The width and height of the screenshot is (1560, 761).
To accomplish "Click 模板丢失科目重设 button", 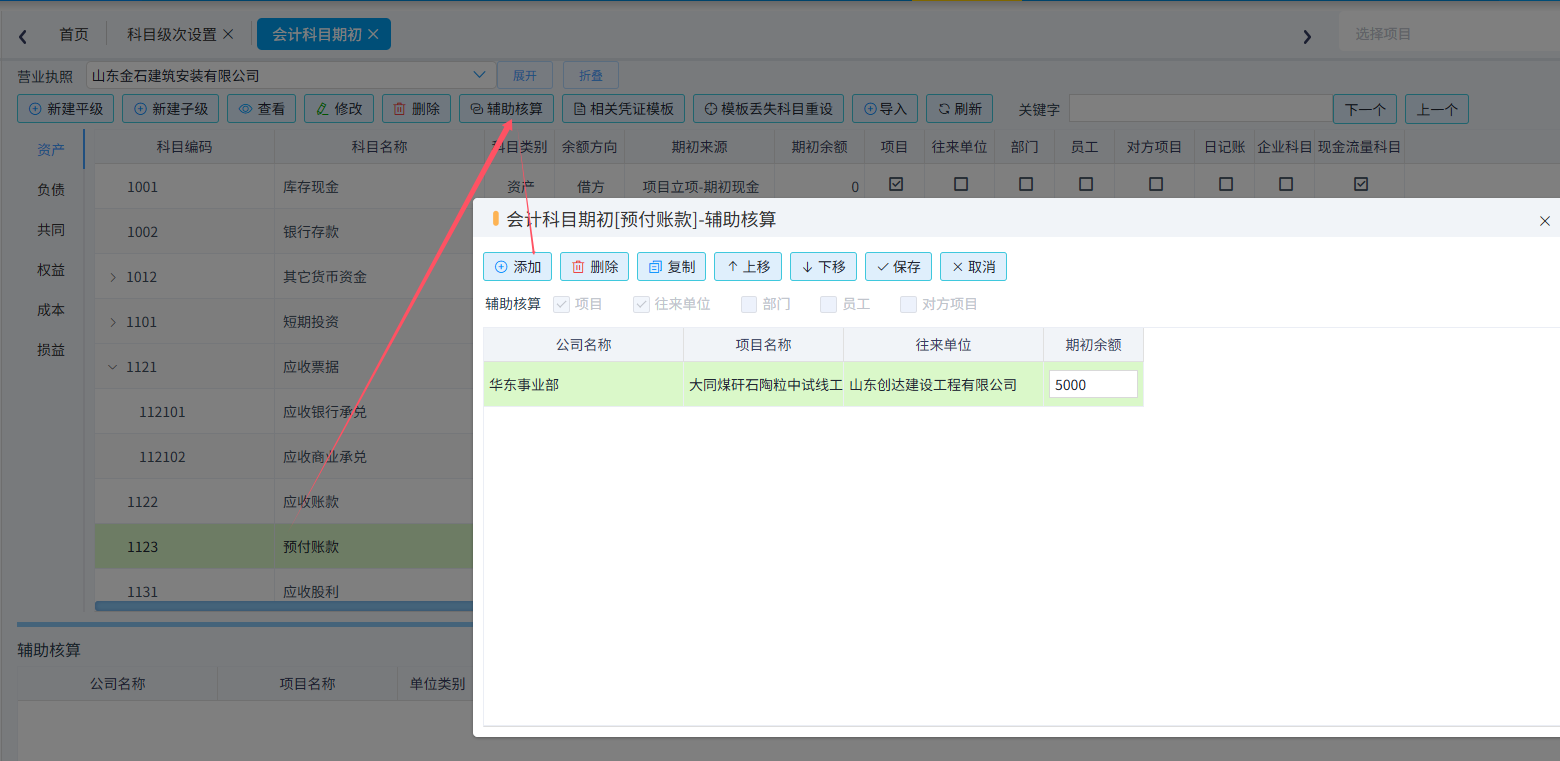I will [768, 109].
